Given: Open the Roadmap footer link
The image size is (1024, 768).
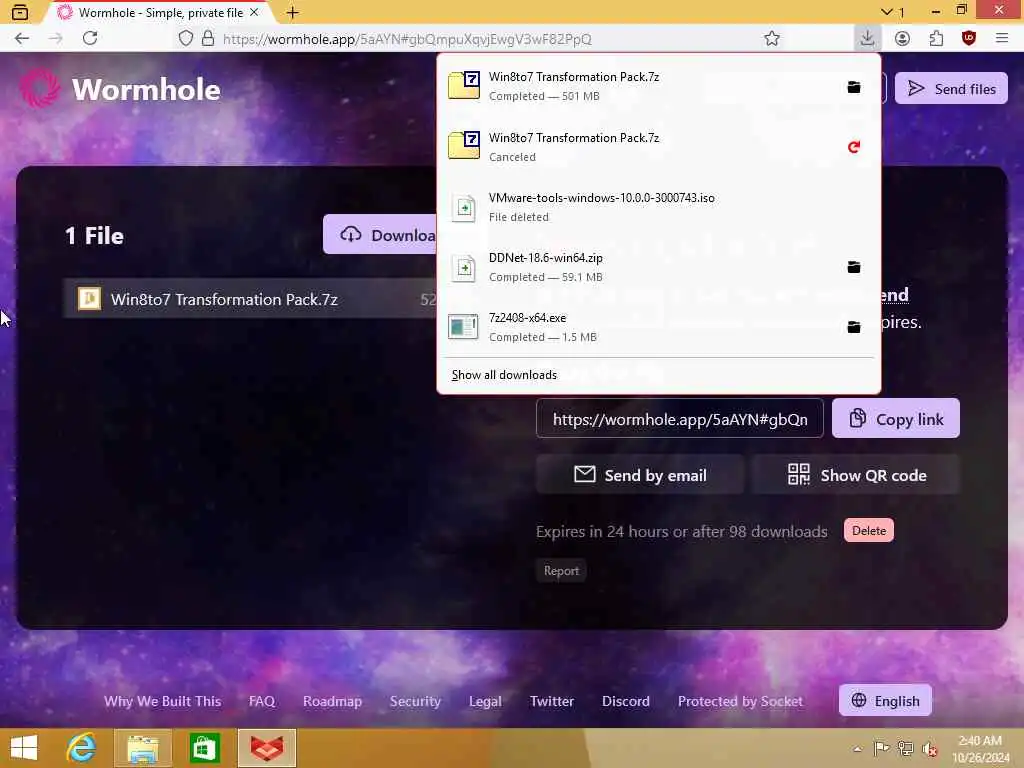Looking at the screenshot, I should [x=332, y=701].
